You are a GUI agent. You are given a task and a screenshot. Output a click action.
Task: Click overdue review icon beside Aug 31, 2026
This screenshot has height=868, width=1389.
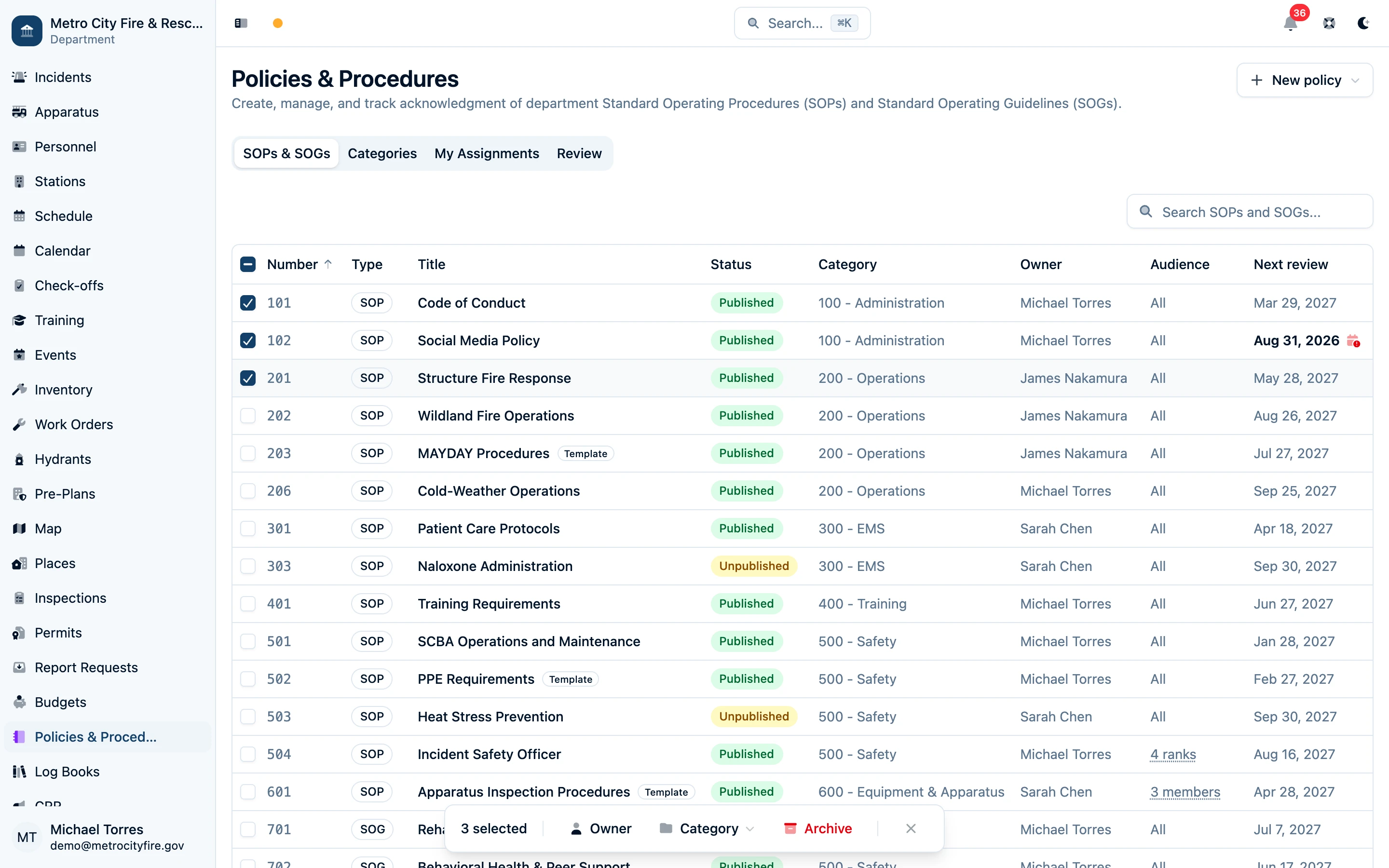tap(1353, 341)
